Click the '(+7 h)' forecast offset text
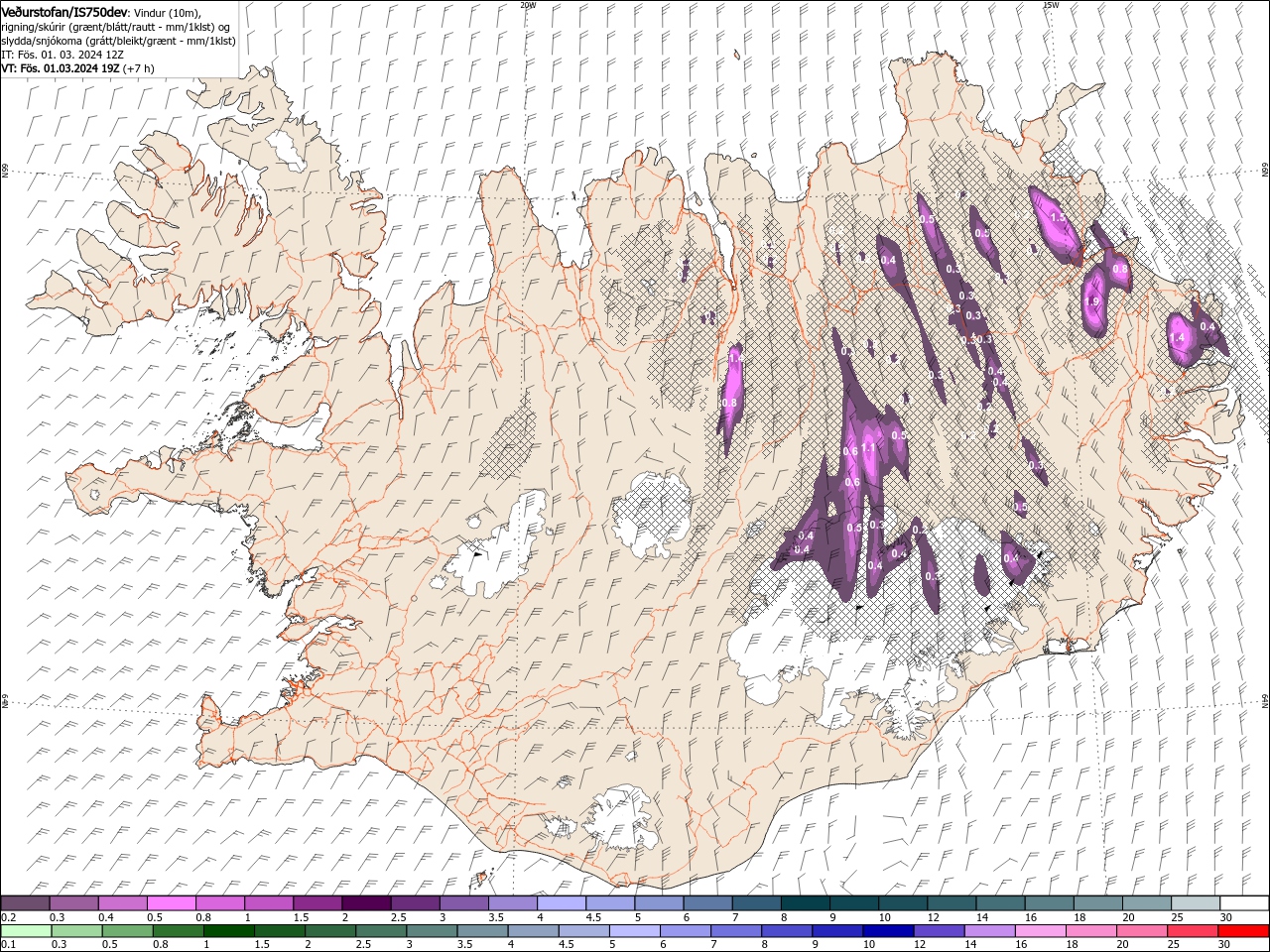Viewport: 1270px width, 952px height. (x=138, y=68)
